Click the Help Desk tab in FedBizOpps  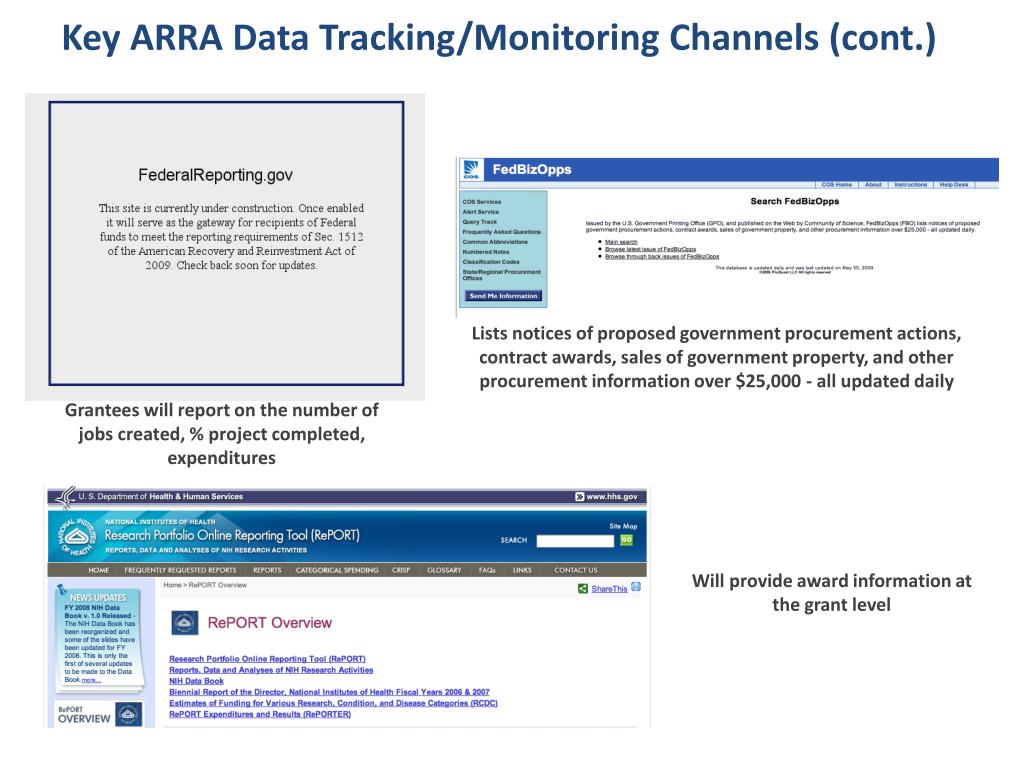pos(954,185)
